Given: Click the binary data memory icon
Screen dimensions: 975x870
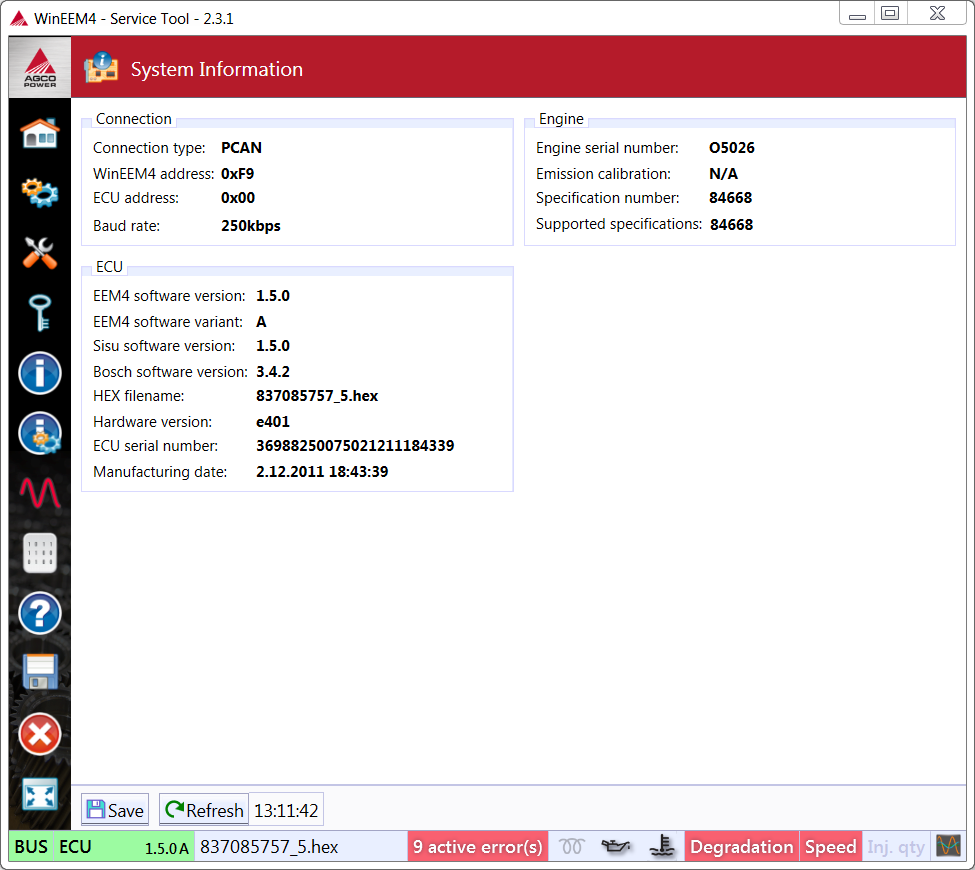Looking at the screenshot, I should click(x=40, y=553).
